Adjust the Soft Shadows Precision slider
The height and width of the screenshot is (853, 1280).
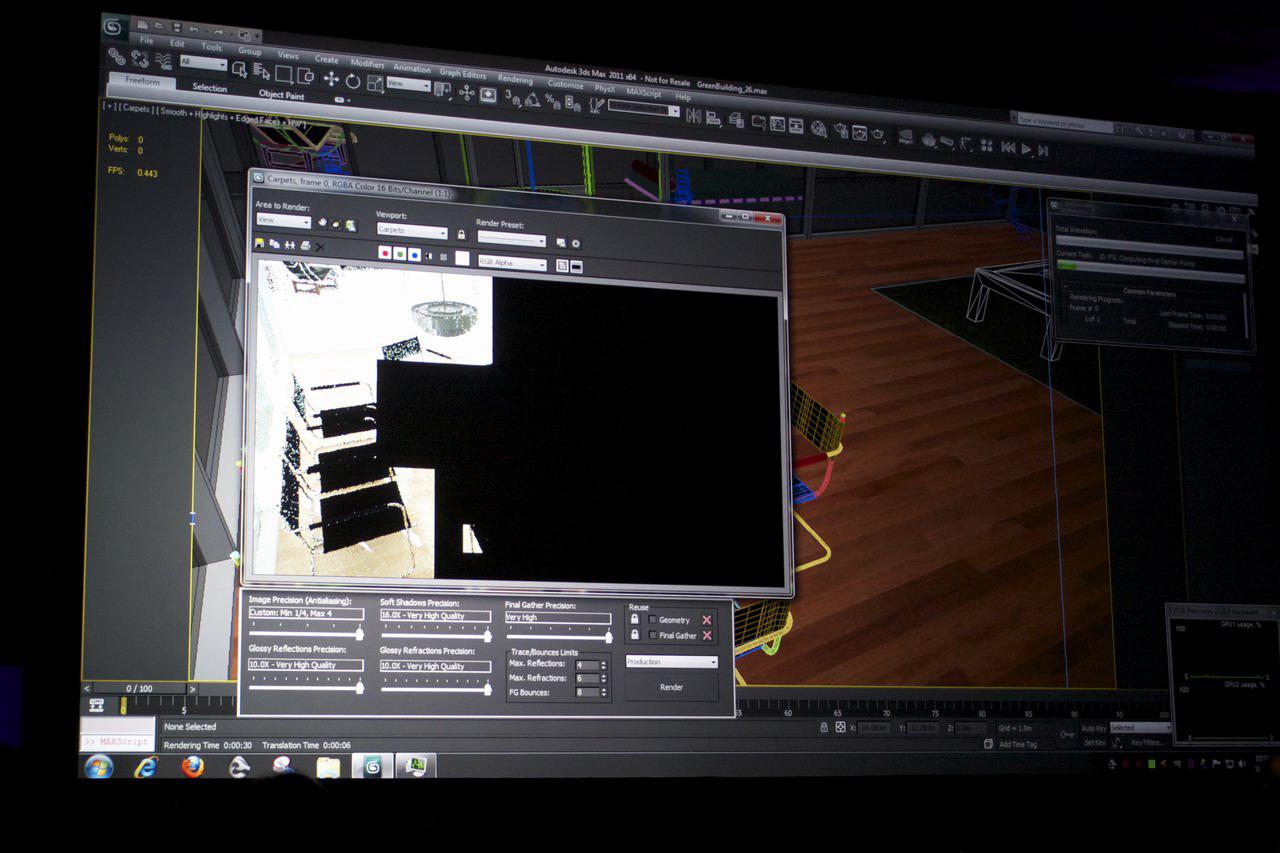436,636
